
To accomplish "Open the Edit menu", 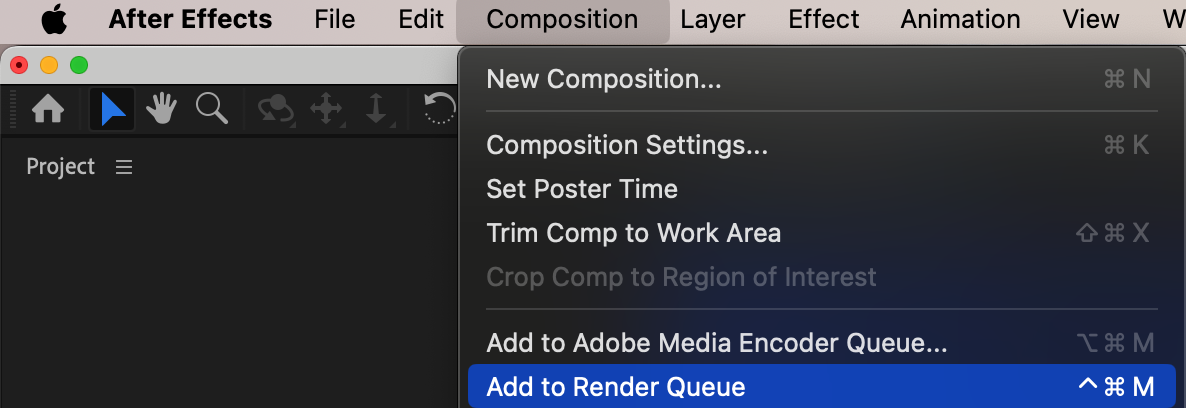I will [x=421, y=19].
